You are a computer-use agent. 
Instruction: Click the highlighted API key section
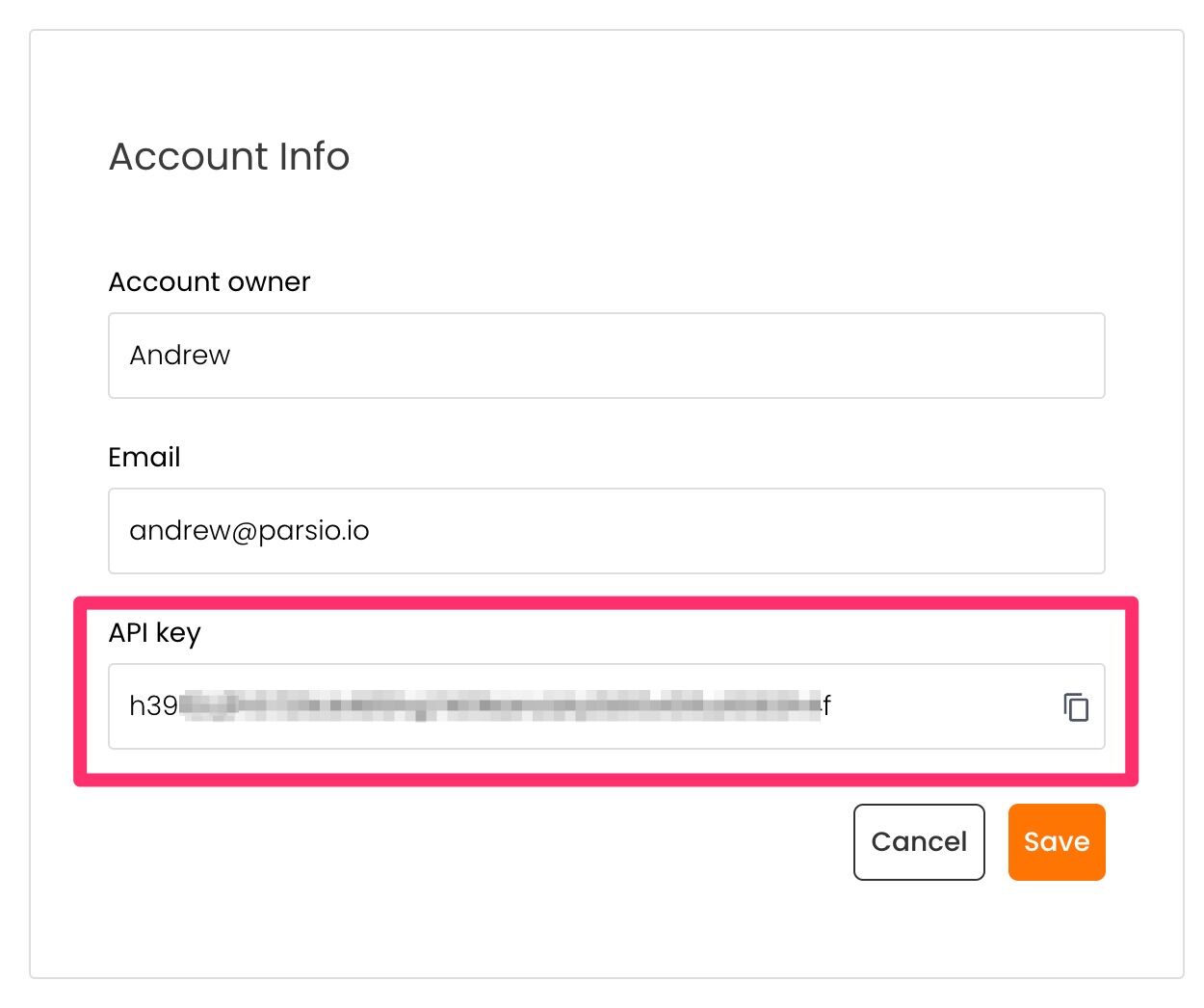pyautogui.click(x=605, y=689)
